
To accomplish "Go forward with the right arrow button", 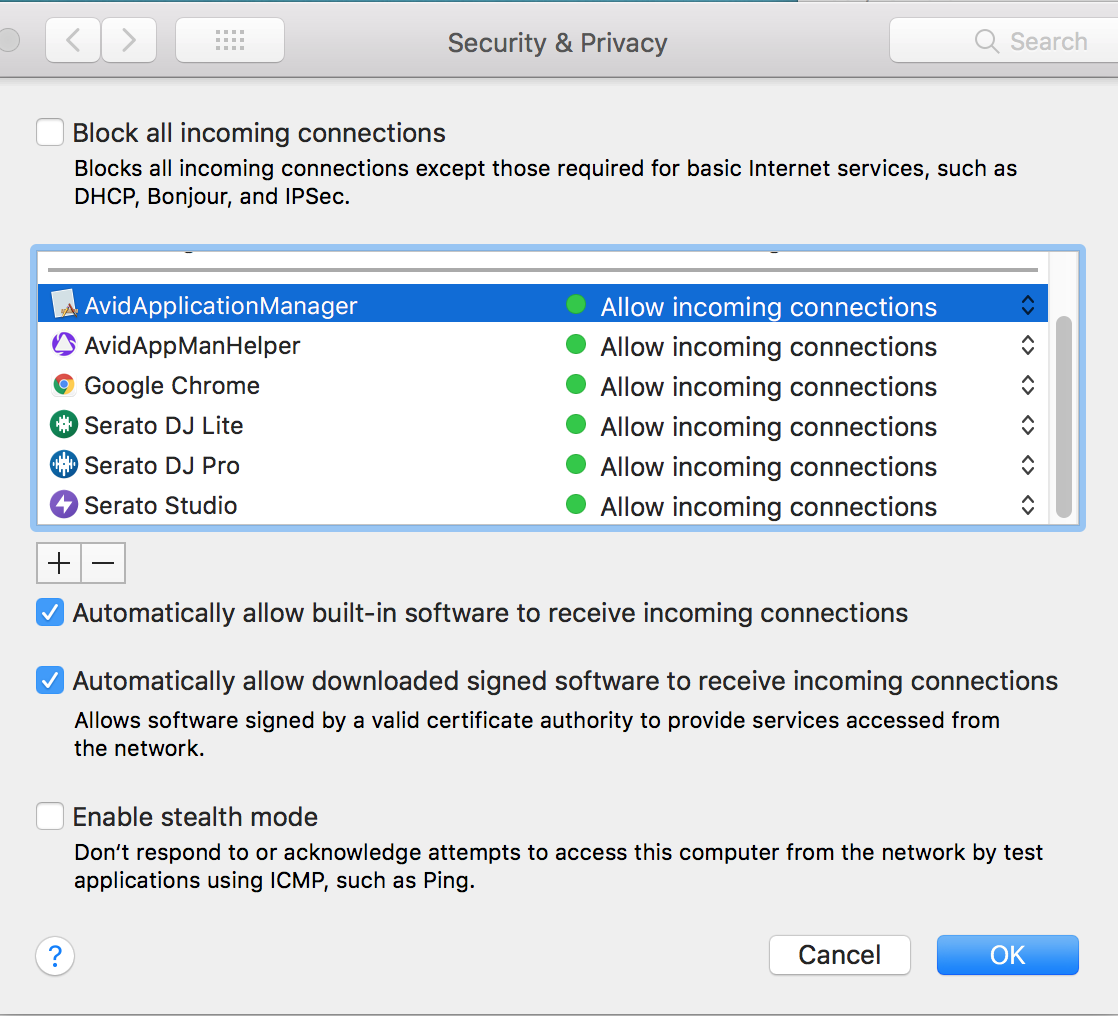I will (x=129, y=41).
